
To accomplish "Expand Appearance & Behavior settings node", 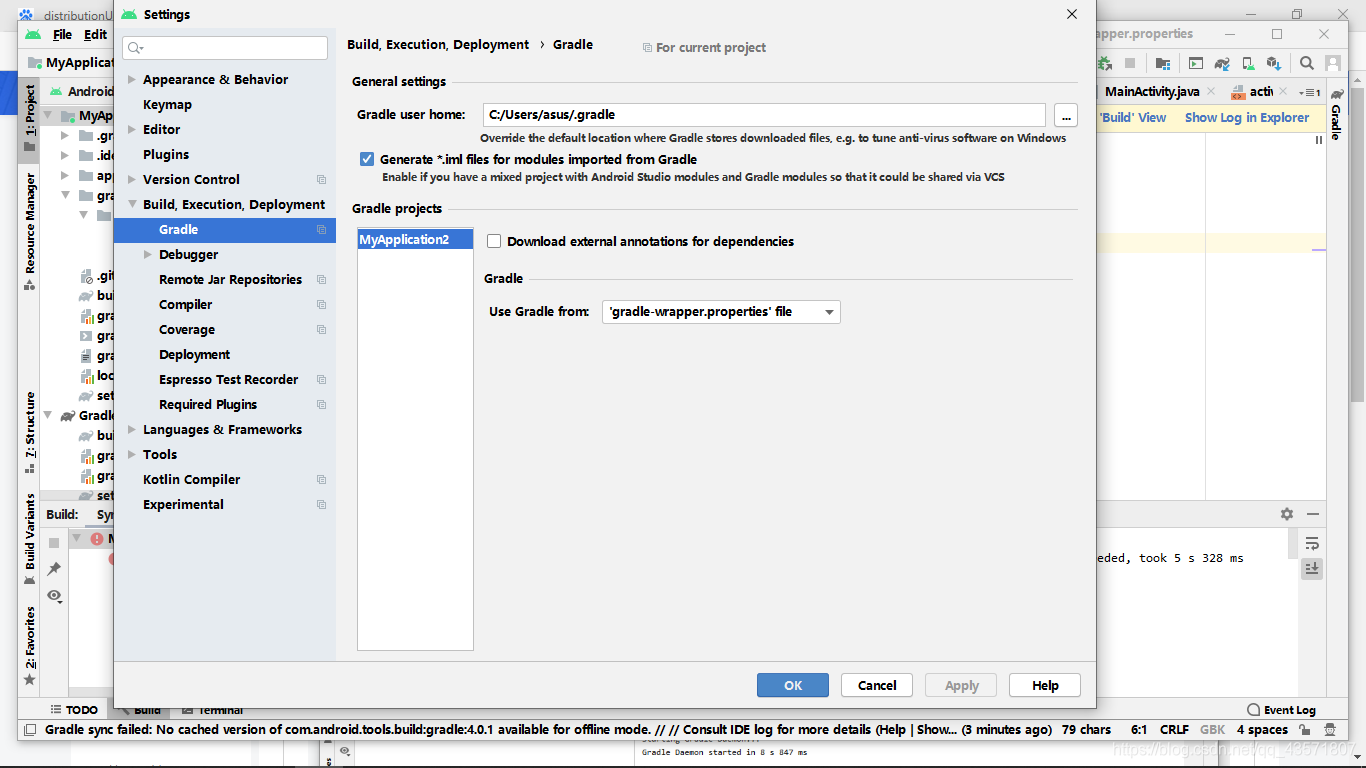I will pos(132,79).
